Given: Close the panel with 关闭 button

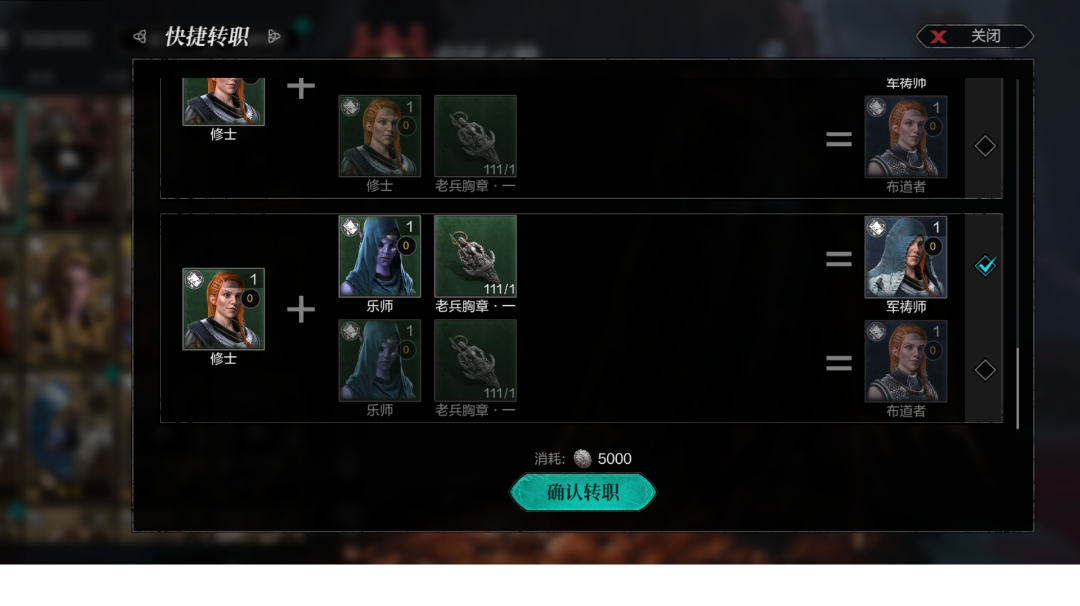Looking at the screenshot, I should 975,36.
